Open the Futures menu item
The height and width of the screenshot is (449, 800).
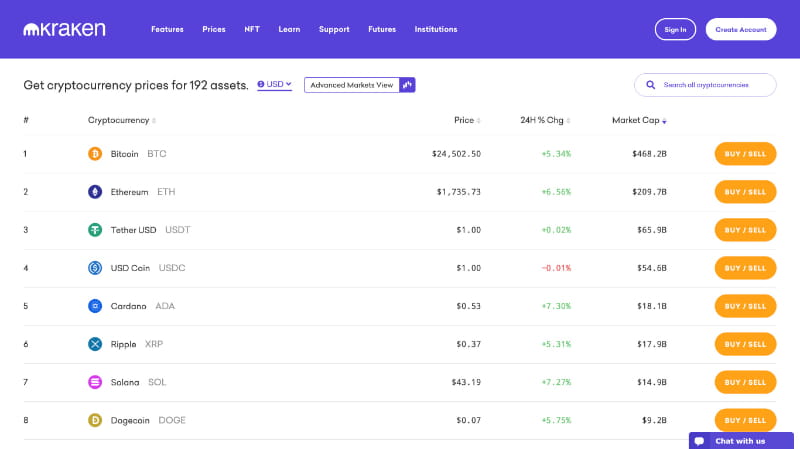click(x=382, y=29)
